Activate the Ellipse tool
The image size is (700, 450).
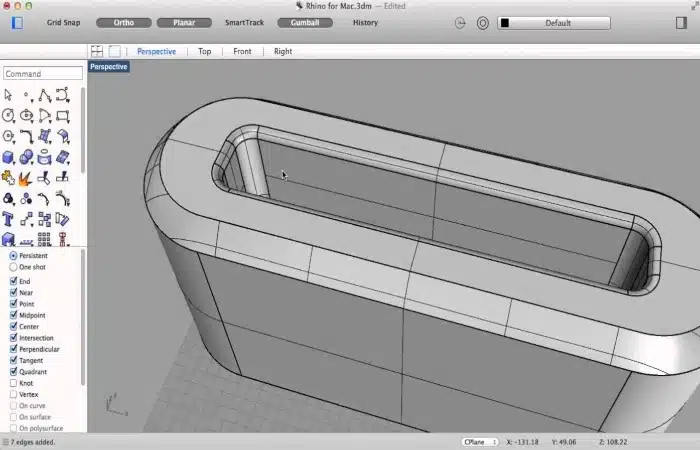[27, 116]
